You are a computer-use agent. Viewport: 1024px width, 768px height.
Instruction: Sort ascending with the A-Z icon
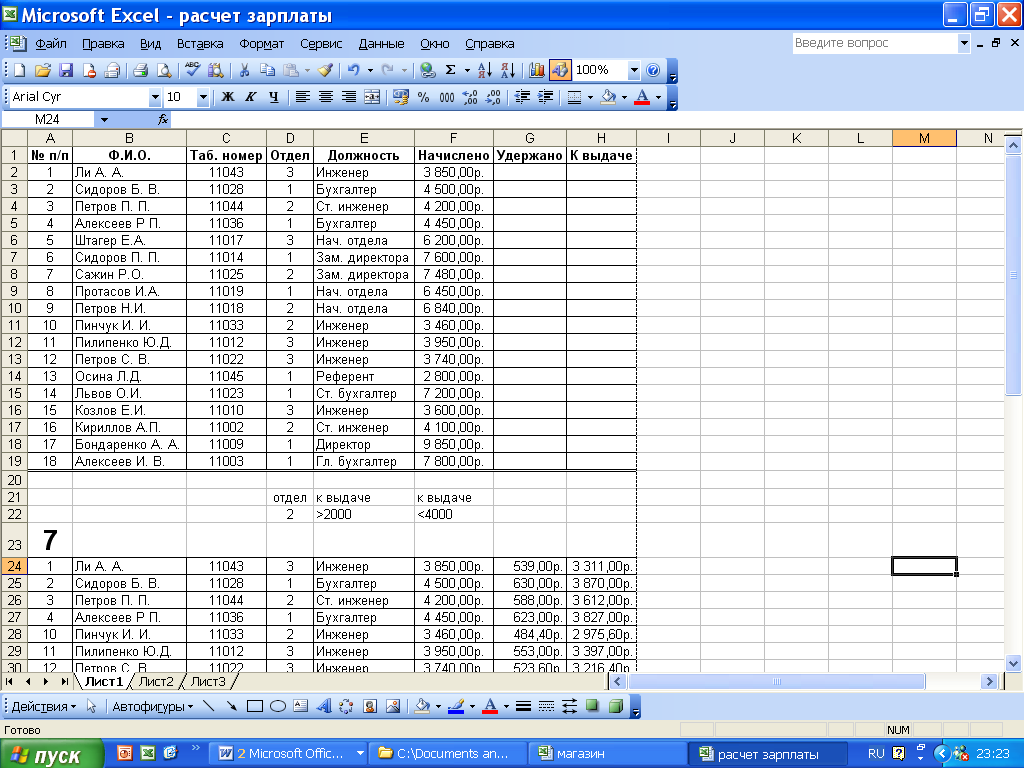[484, 70]
